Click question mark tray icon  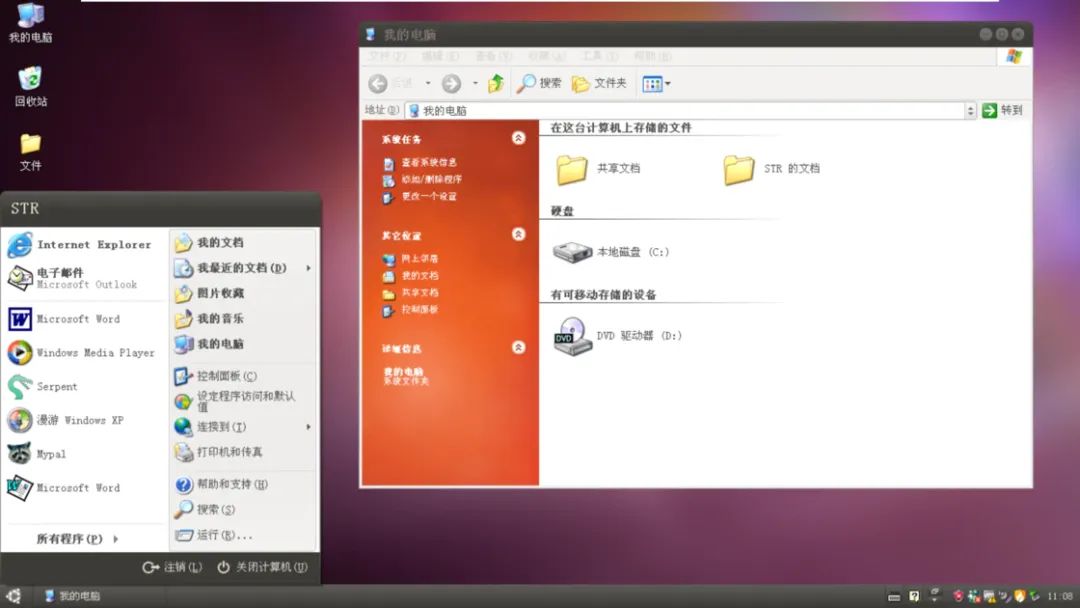pyautogui.click(x=914, y=596)
